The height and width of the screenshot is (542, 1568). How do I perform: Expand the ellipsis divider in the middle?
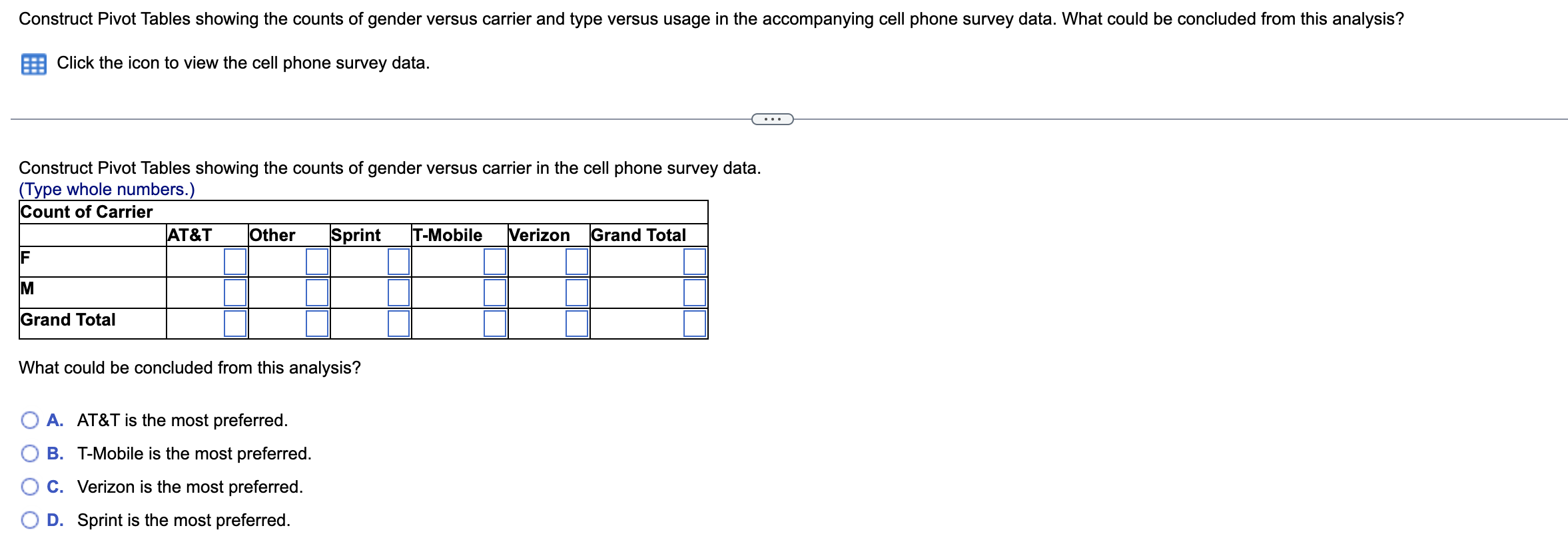coord(771,117)
